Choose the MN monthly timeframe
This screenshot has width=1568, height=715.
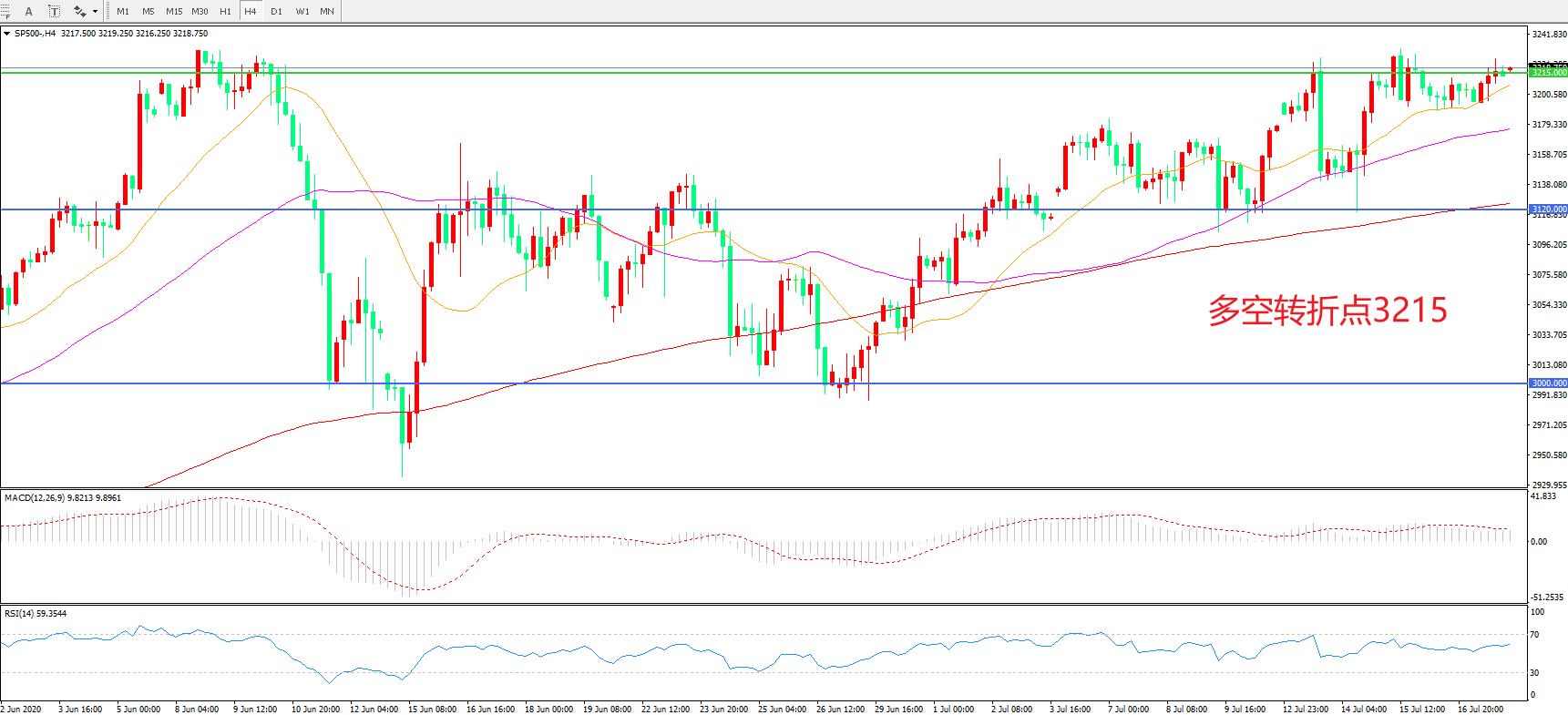tap(327, 12)
